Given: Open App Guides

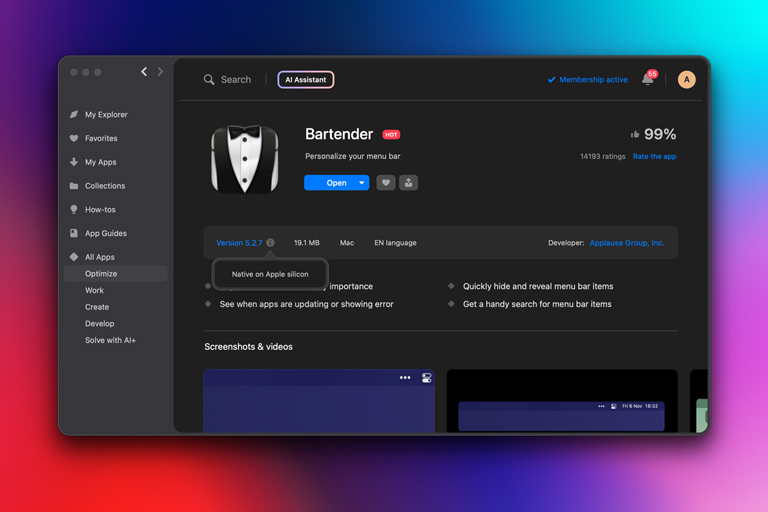Looking at the screenshot, I should [x=106, y=233].
